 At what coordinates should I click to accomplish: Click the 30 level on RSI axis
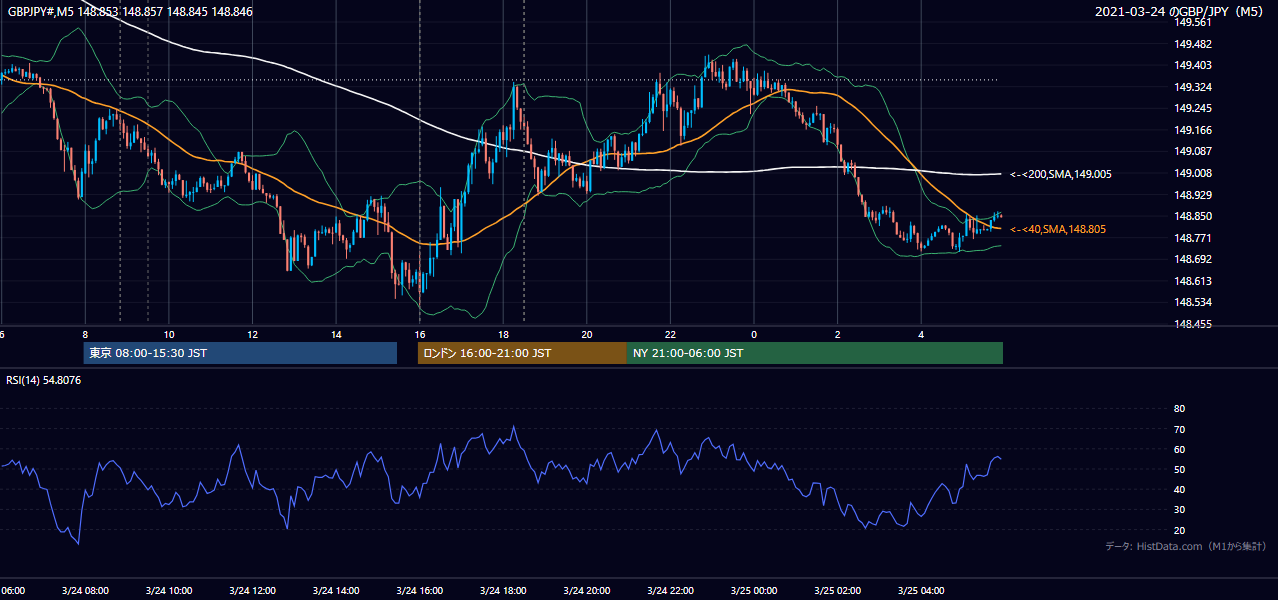pyautogui.click(x=1179, y=510)
